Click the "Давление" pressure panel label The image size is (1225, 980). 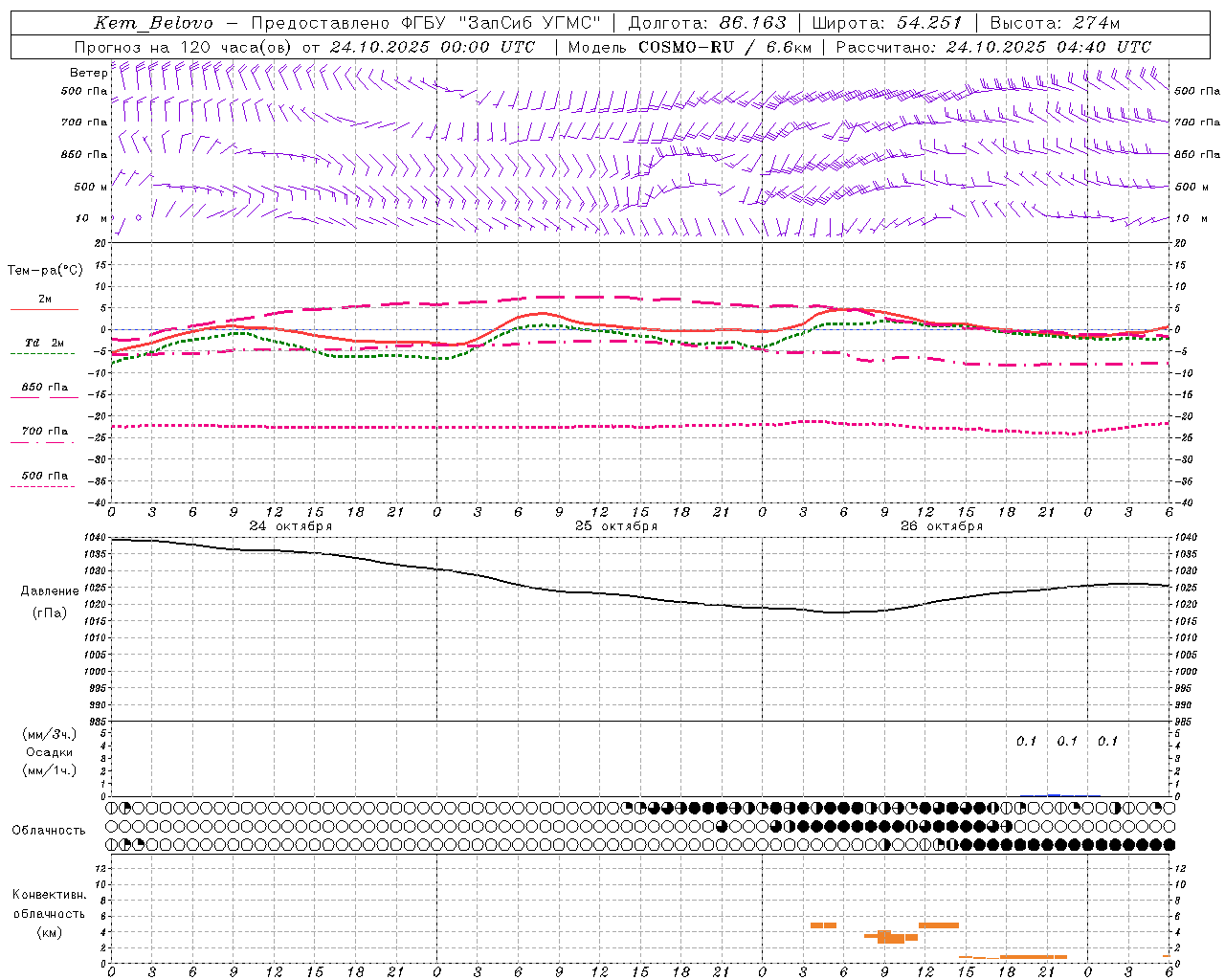click(x=50, y=590)
